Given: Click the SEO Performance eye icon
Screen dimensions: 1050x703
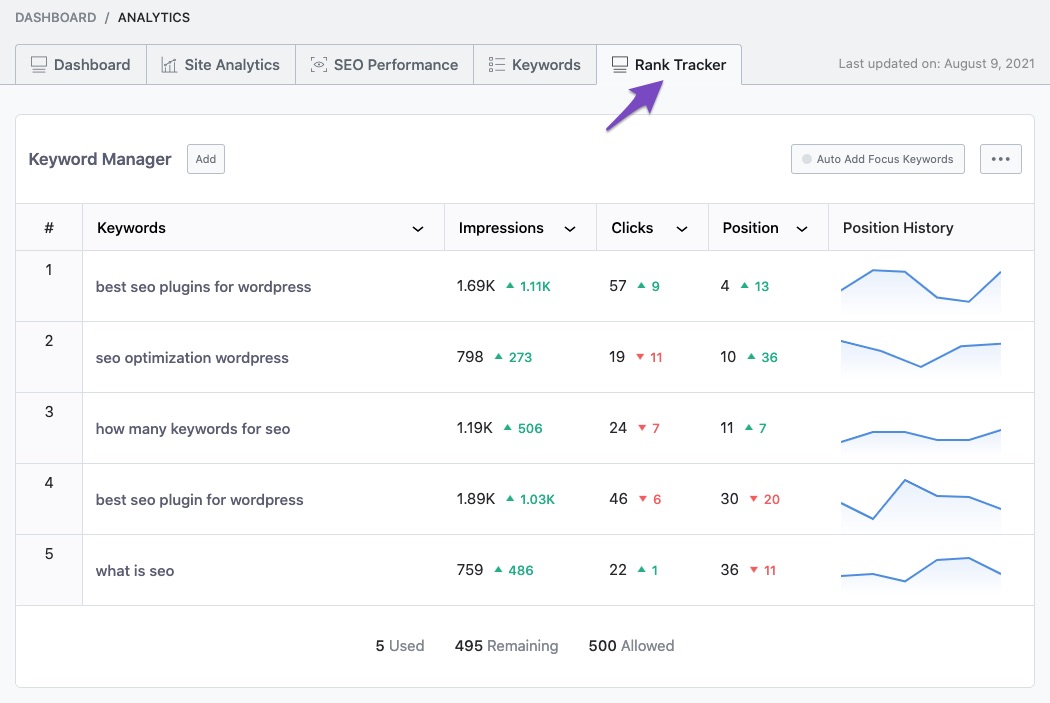Looking at the screenshot, I should click(319, 65).
